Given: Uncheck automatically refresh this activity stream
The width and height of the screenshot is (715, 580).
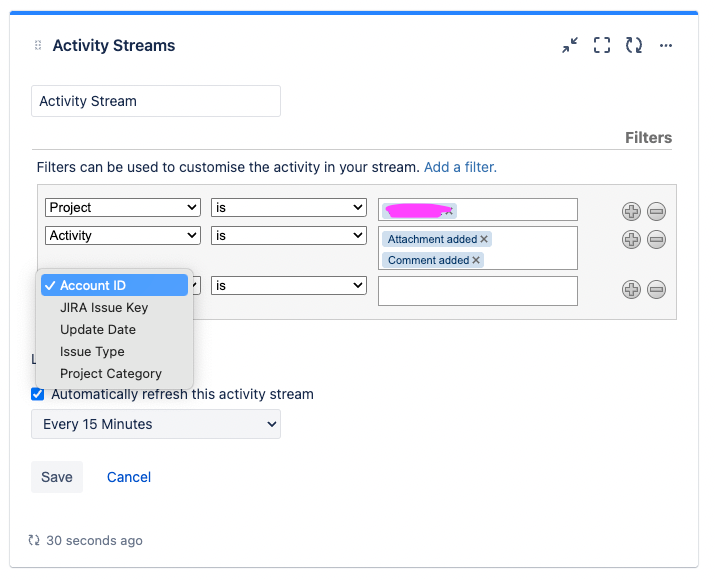Looking at the screenshot, I should point(38,394).
